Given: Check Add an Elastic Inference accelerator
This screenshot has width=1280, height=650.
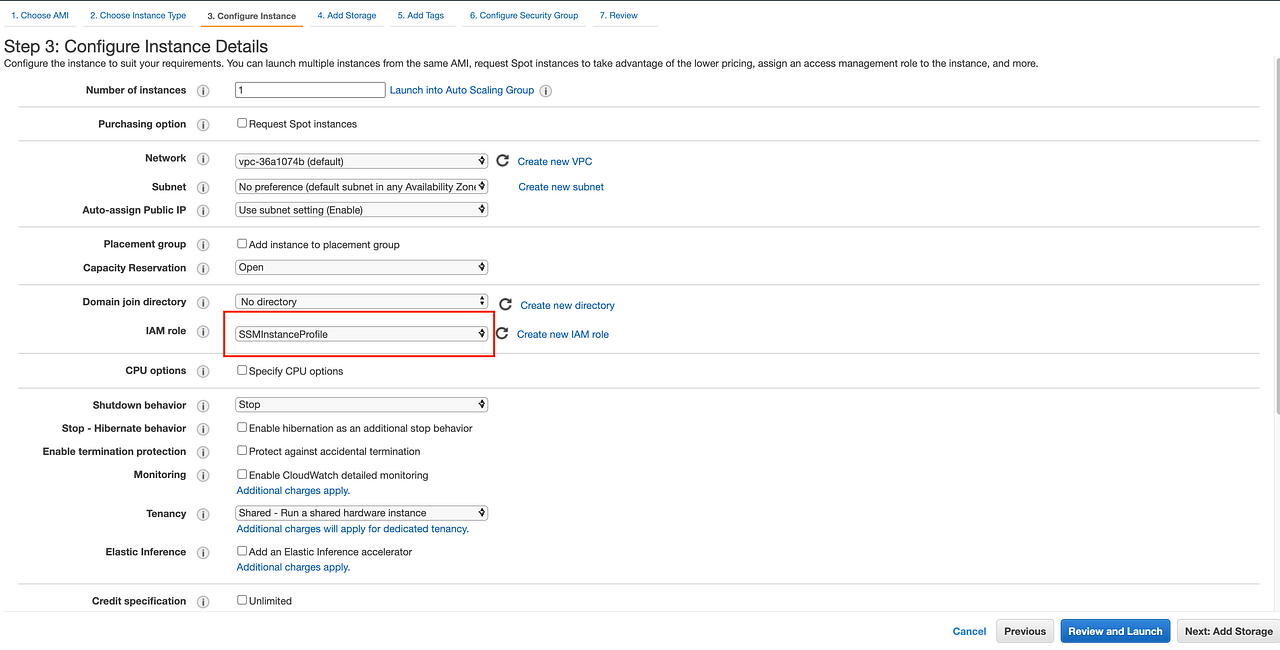Looking at the screenshot, I should 242,551.
